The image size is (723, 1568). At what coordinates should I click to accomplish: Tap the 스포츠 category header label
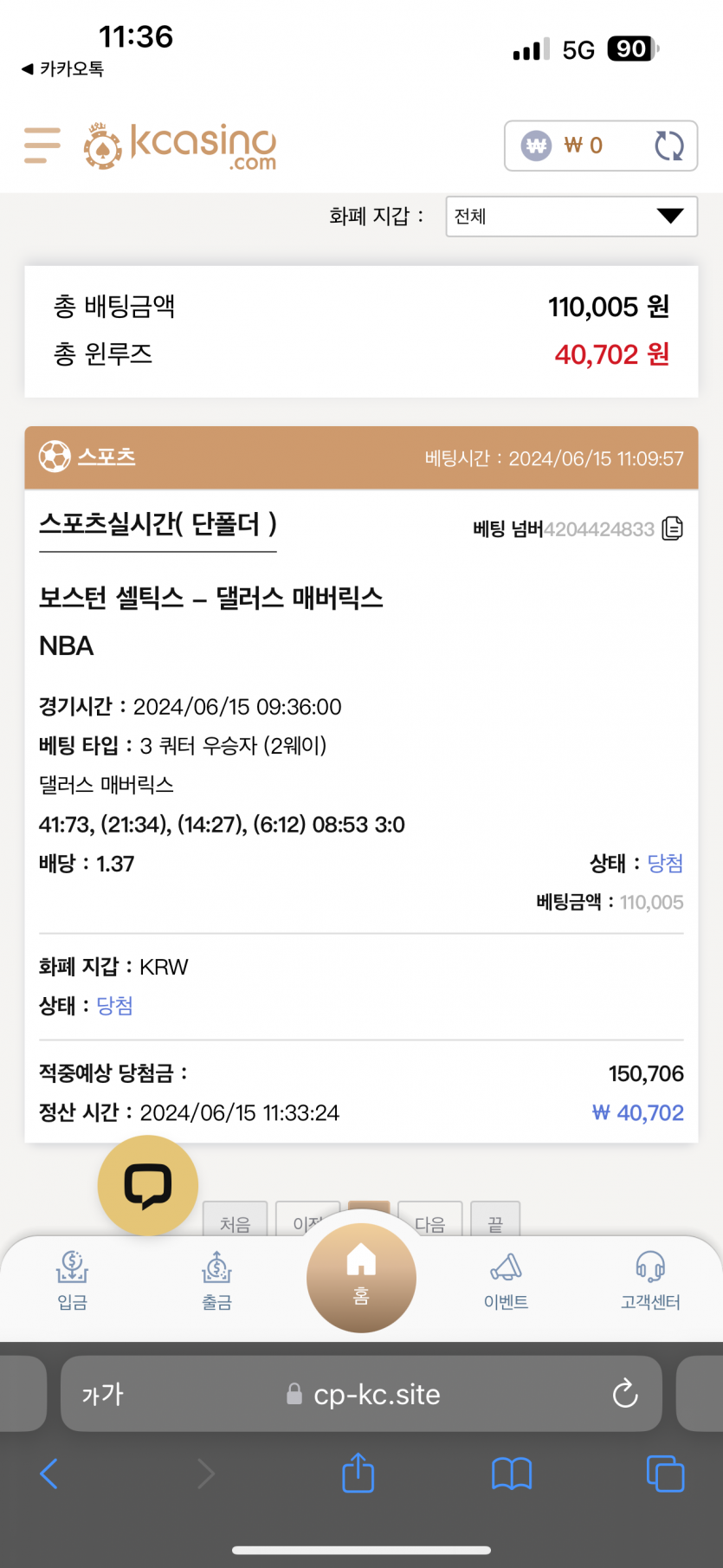(107, 457)
